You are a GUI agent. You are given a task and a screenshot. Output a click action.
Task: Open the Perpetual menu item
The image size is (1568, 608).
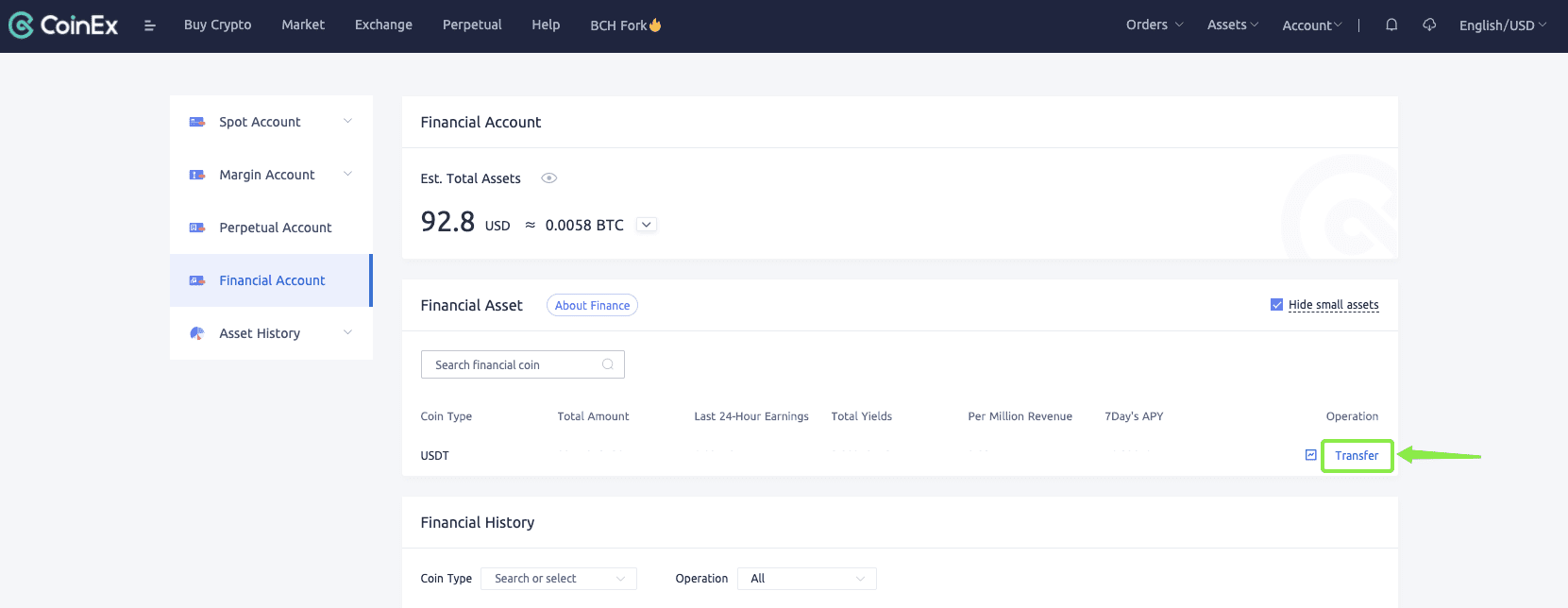pyautogui.click(x=472, y=25)
